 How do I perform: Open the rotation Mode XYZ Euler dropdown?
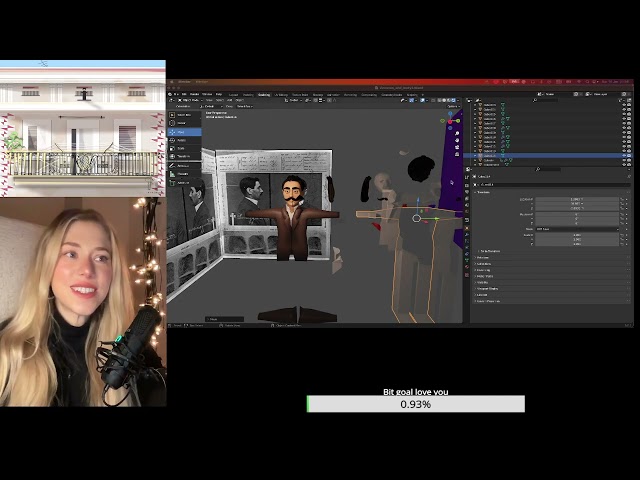(x=577, y=229)
